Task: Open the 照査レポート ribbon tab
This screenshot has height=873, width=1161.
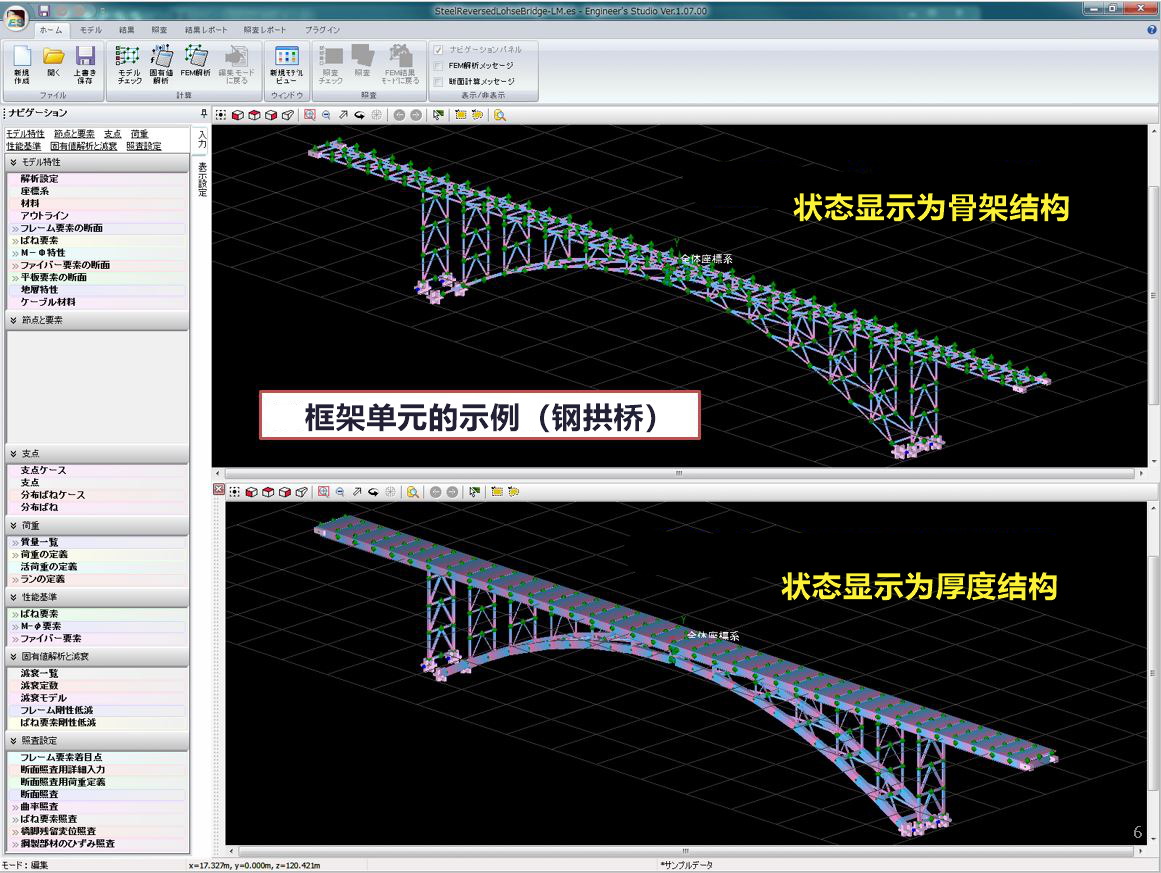Action: pos(264,30)
